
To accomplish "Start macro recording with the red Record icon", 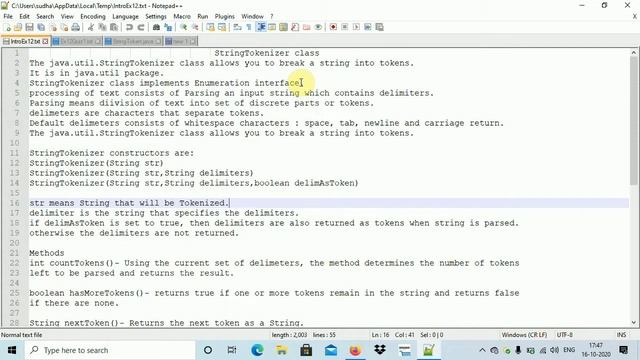I will [333, 27].
